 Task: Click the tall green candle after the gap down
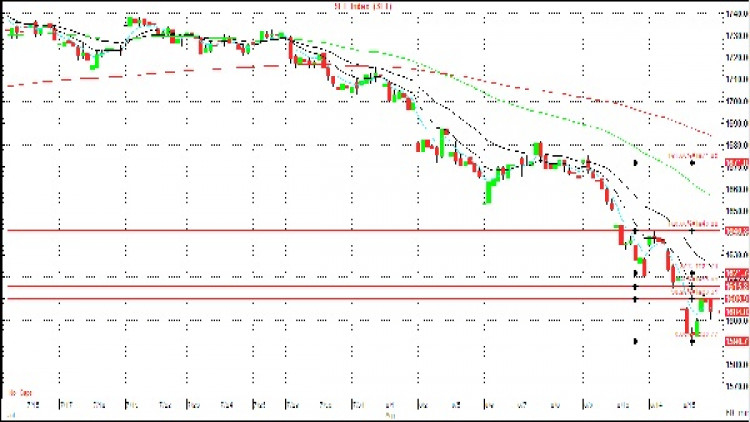(x=442, y=144)
